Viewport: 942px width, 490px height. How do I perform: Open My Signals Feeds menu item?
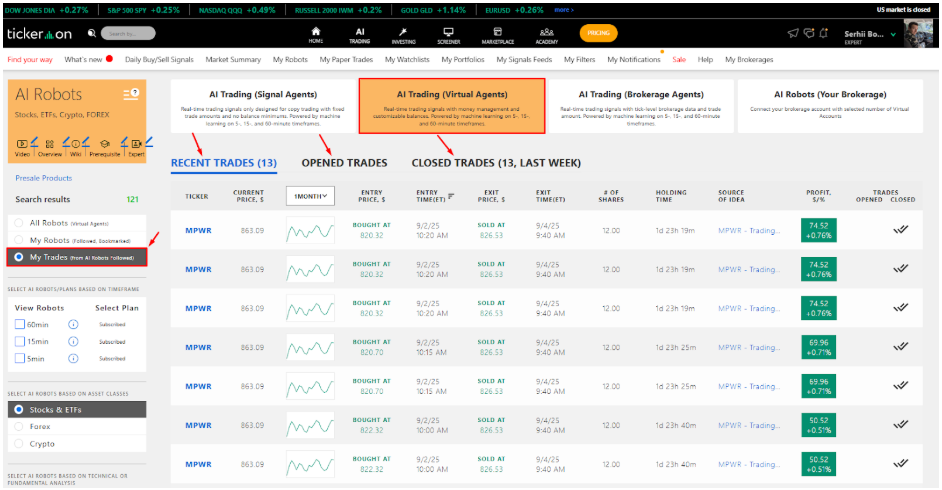tap(524, 59)
